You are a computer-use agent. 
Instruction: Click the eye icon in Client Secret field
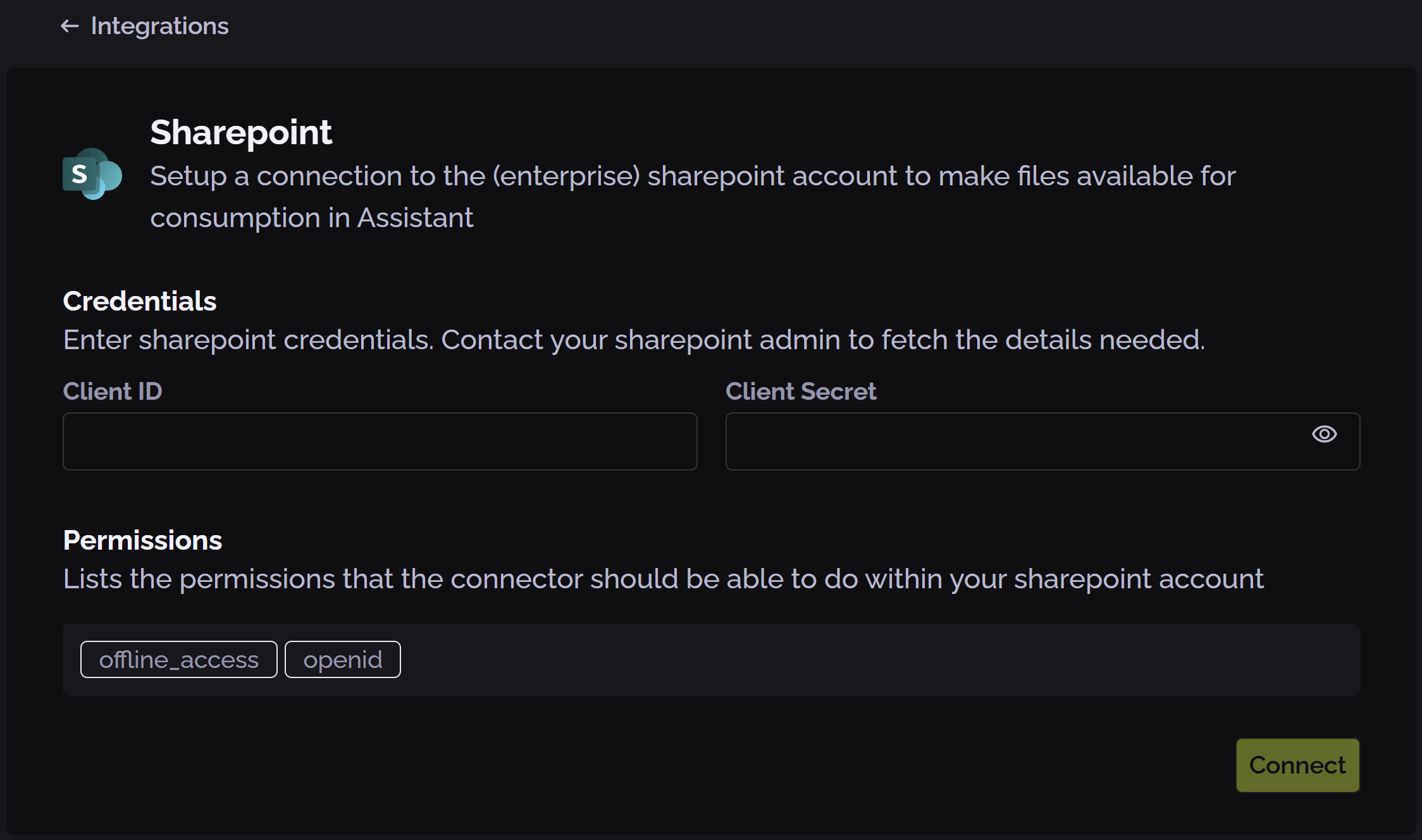(x=1325, y=434)
